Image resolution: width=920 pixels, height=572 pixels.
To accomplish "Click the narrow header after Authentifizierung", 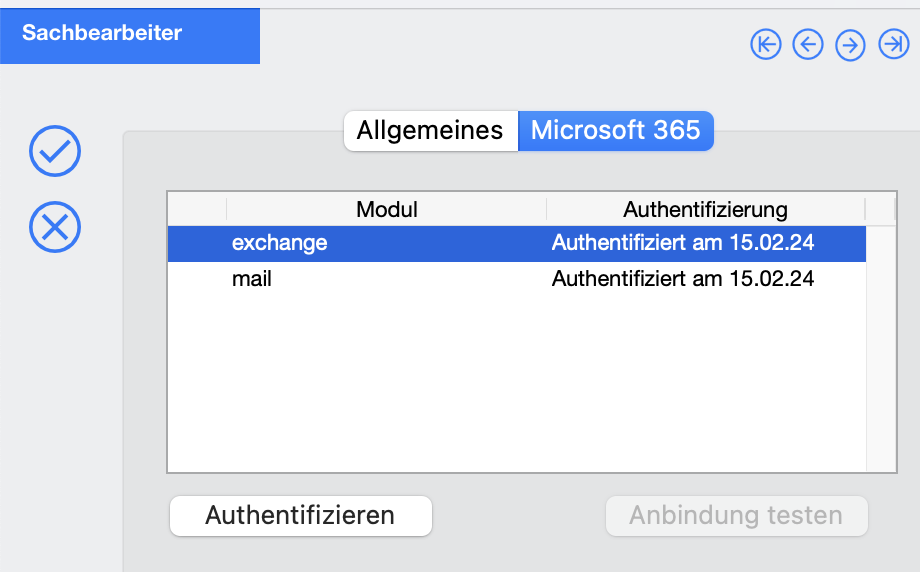I will [880, 209].
